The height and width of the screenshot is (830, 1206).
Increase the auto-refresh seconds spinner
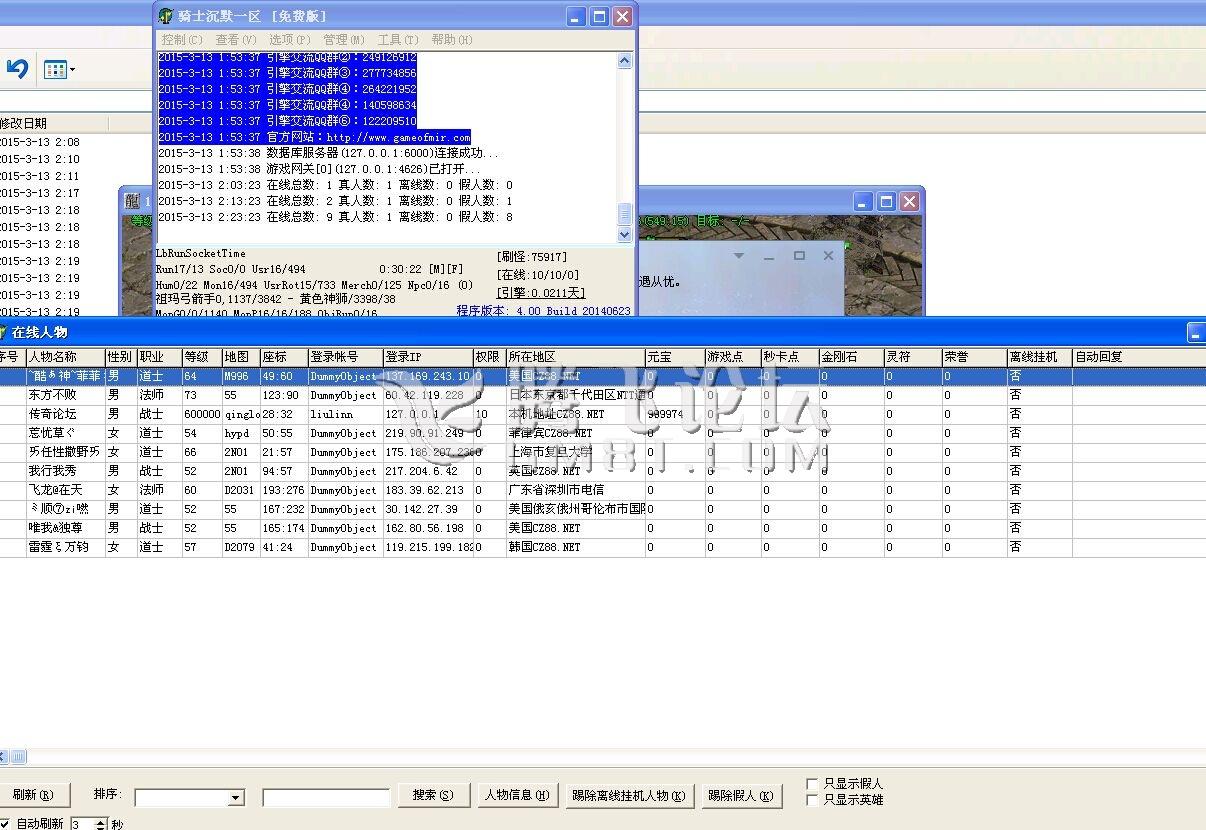pos(101,820)
